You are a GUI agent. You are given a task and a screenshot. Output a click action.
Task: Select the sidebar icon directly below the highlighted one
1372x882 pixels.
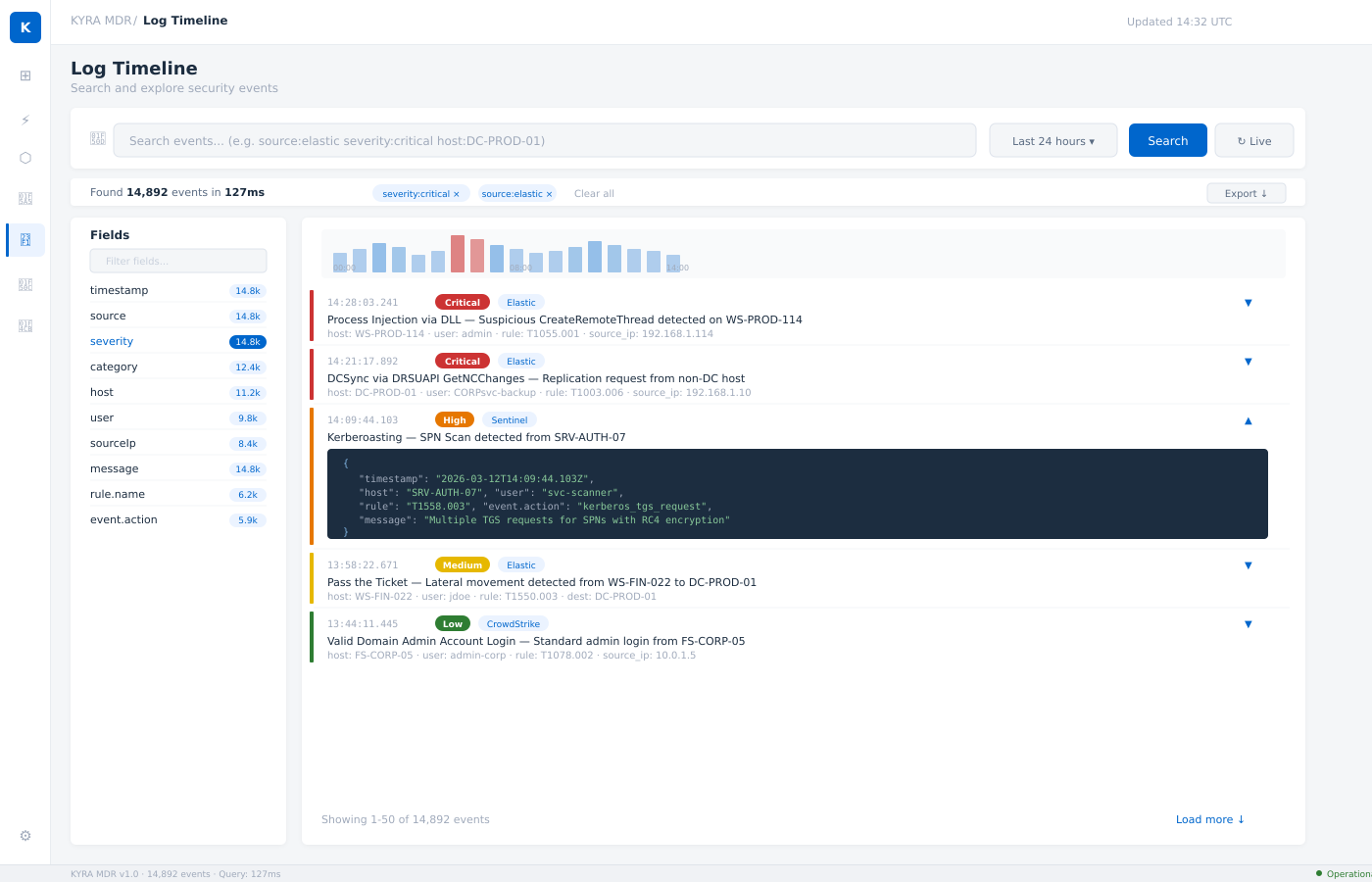25,284
